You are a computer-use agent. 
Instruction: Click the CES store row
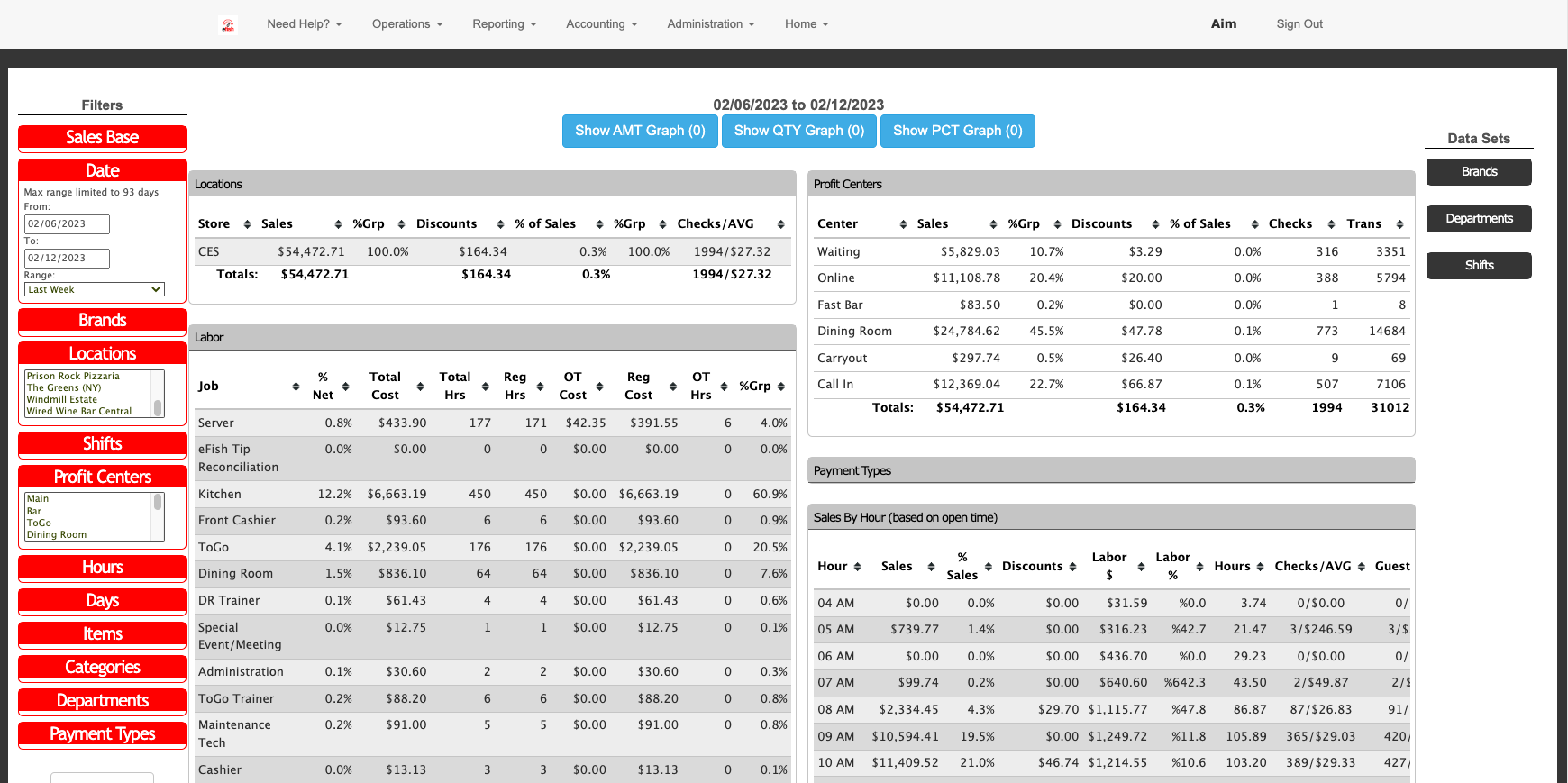[492, 251]
